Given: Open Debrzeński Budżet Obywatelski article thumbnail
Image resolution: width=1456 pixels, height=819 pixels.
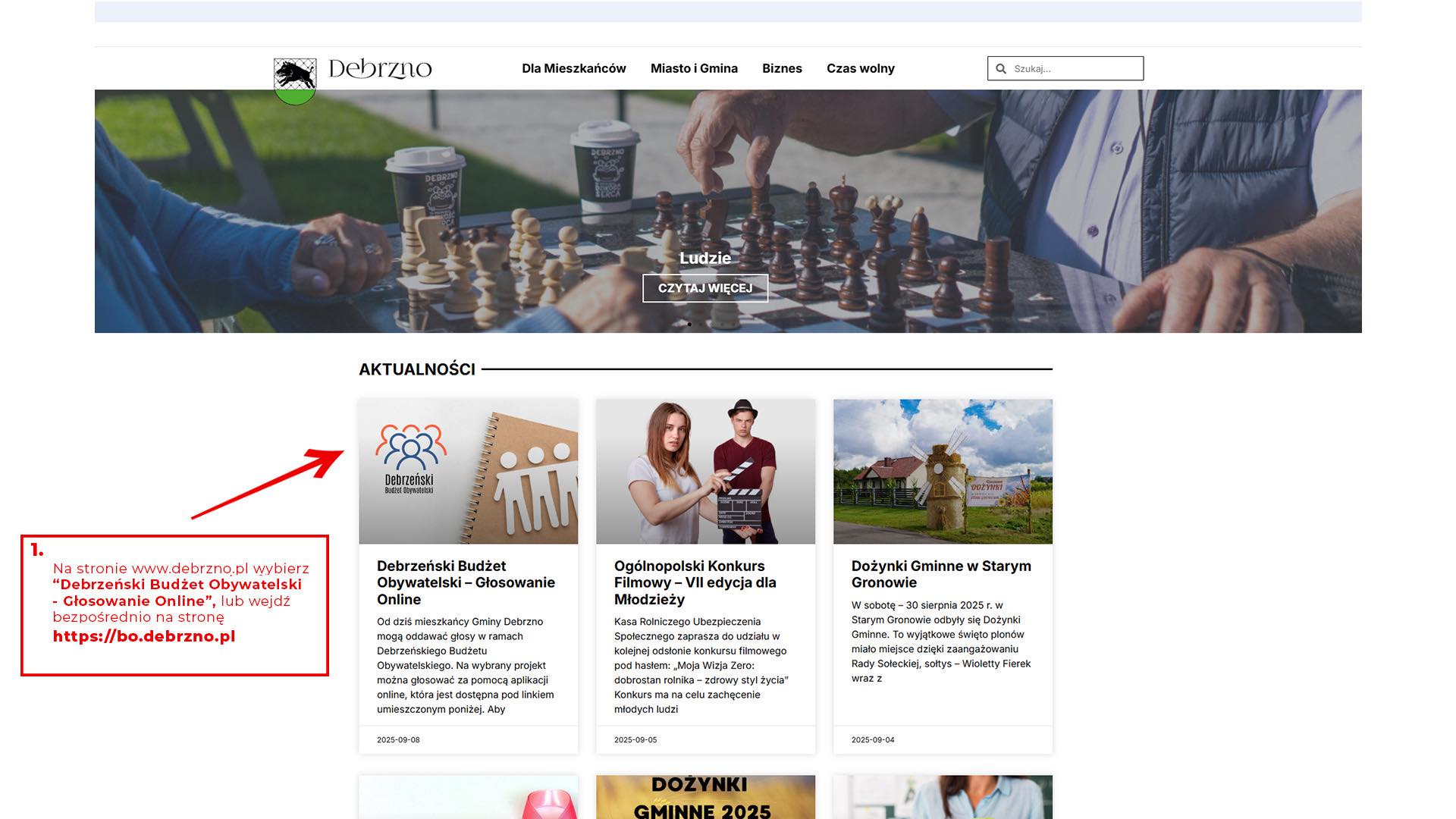Looking at the screenshot, I should point(468,471).
